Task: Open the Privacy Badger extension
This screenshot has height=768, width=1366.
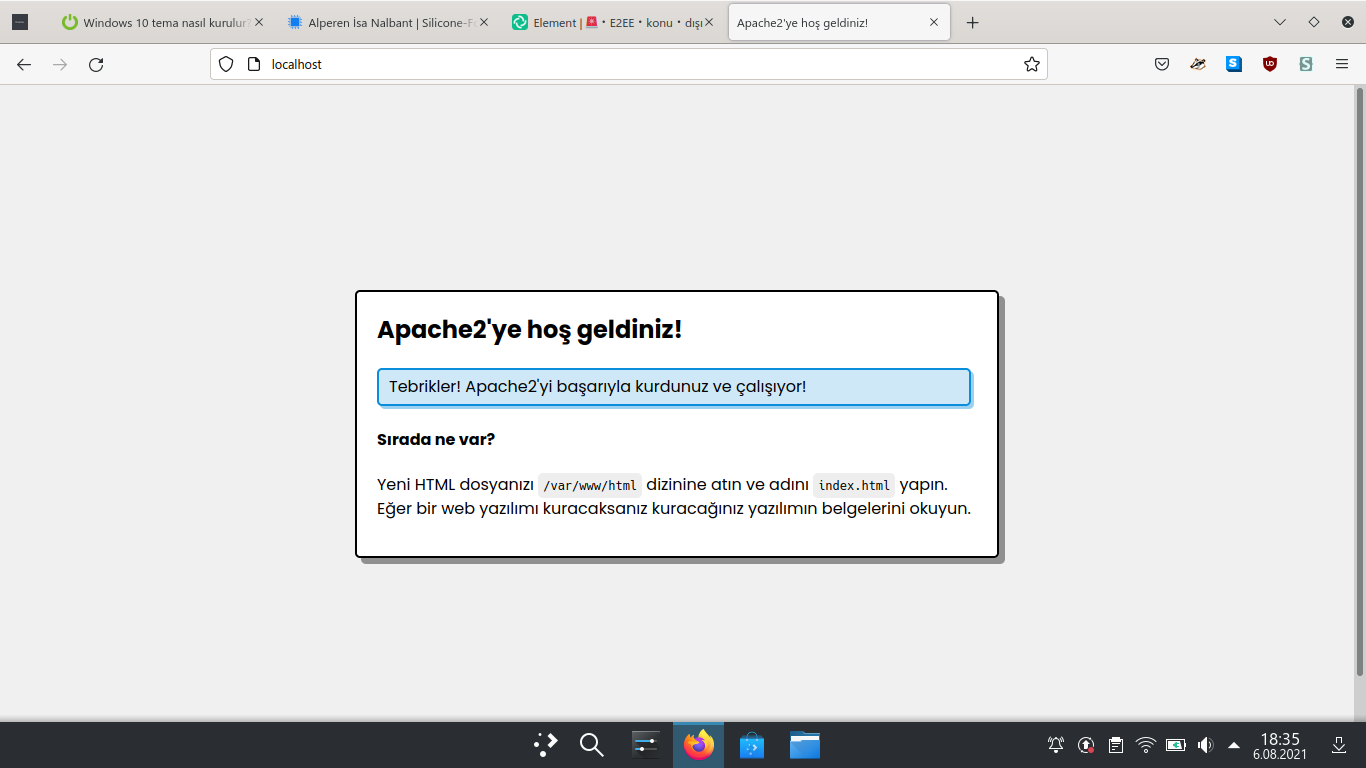Action: tap(1198, 64)
